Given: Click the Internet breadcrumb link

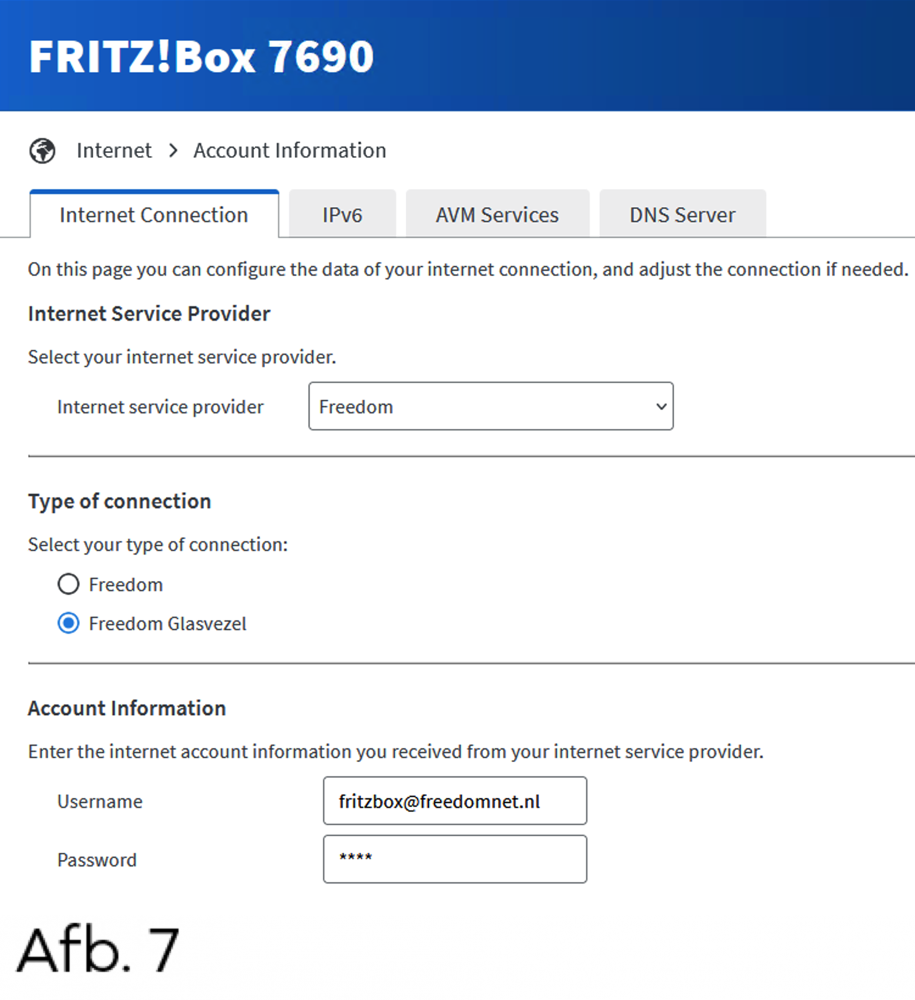Looking at the screenshot, I should click(x=114, y=151).
